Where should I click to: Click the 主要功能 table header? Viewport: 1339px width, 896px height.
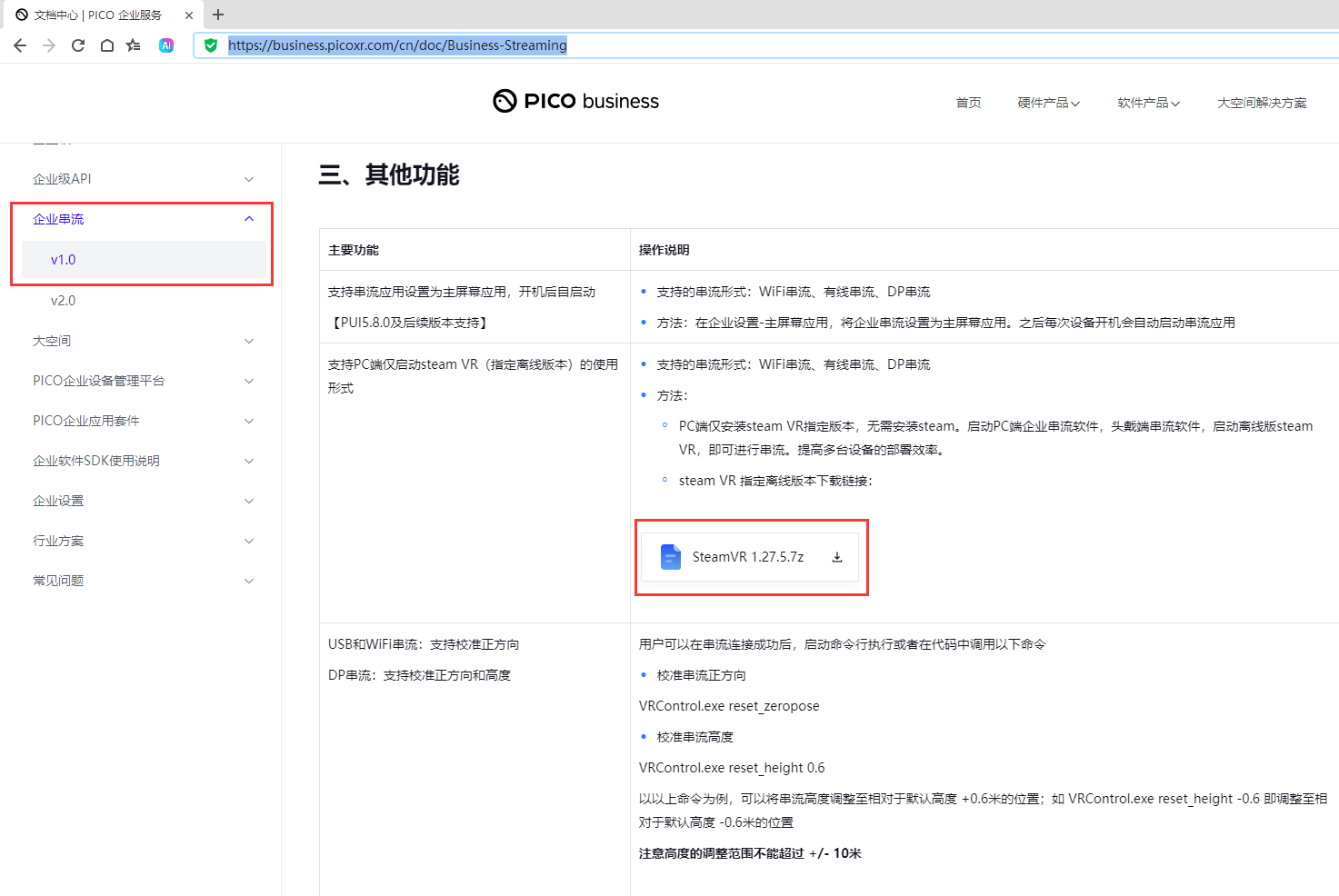click(354, 250)
